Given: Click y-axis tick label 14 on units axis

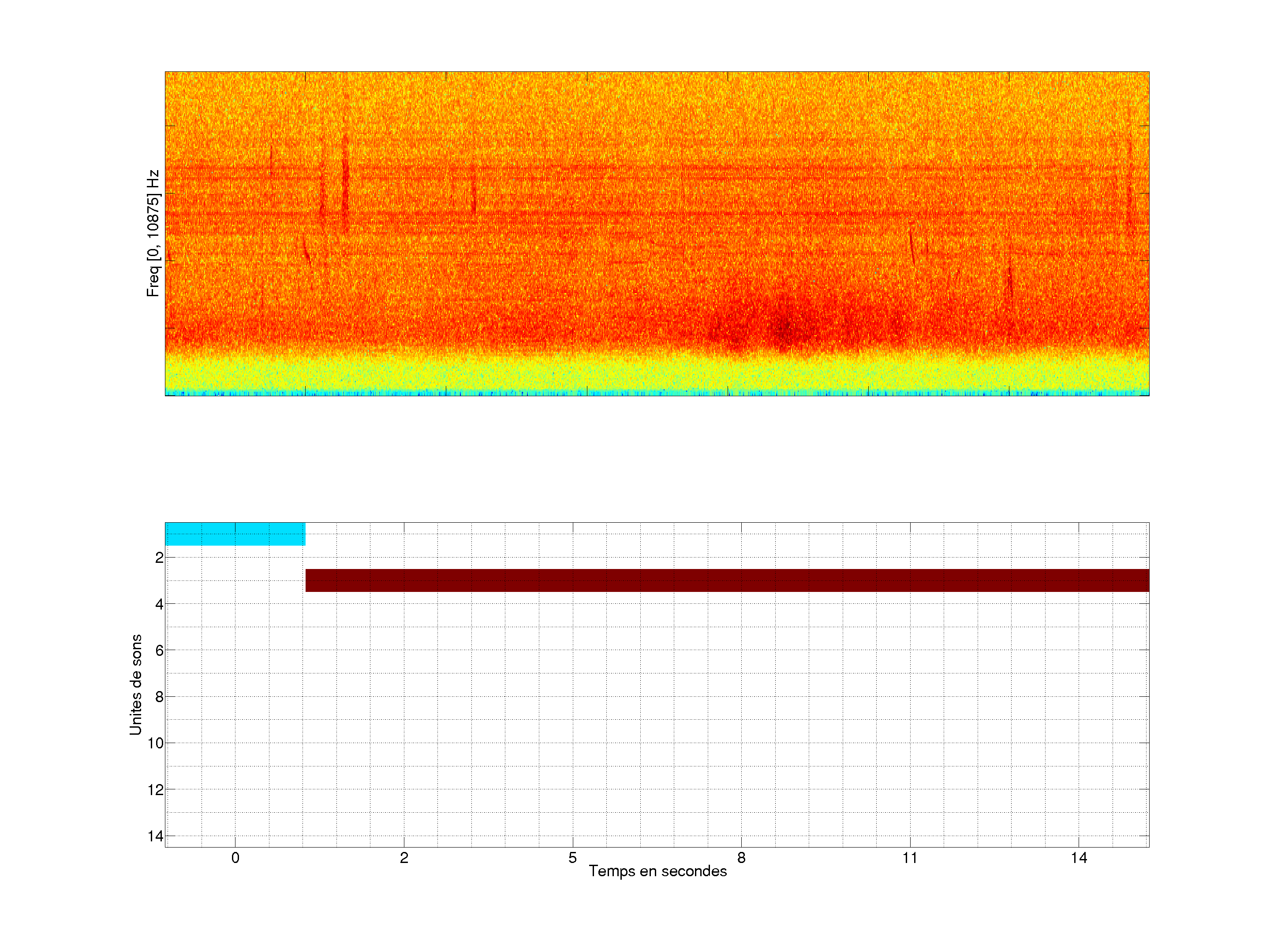Looking at the screenshot, I should (x=156, y=836).
